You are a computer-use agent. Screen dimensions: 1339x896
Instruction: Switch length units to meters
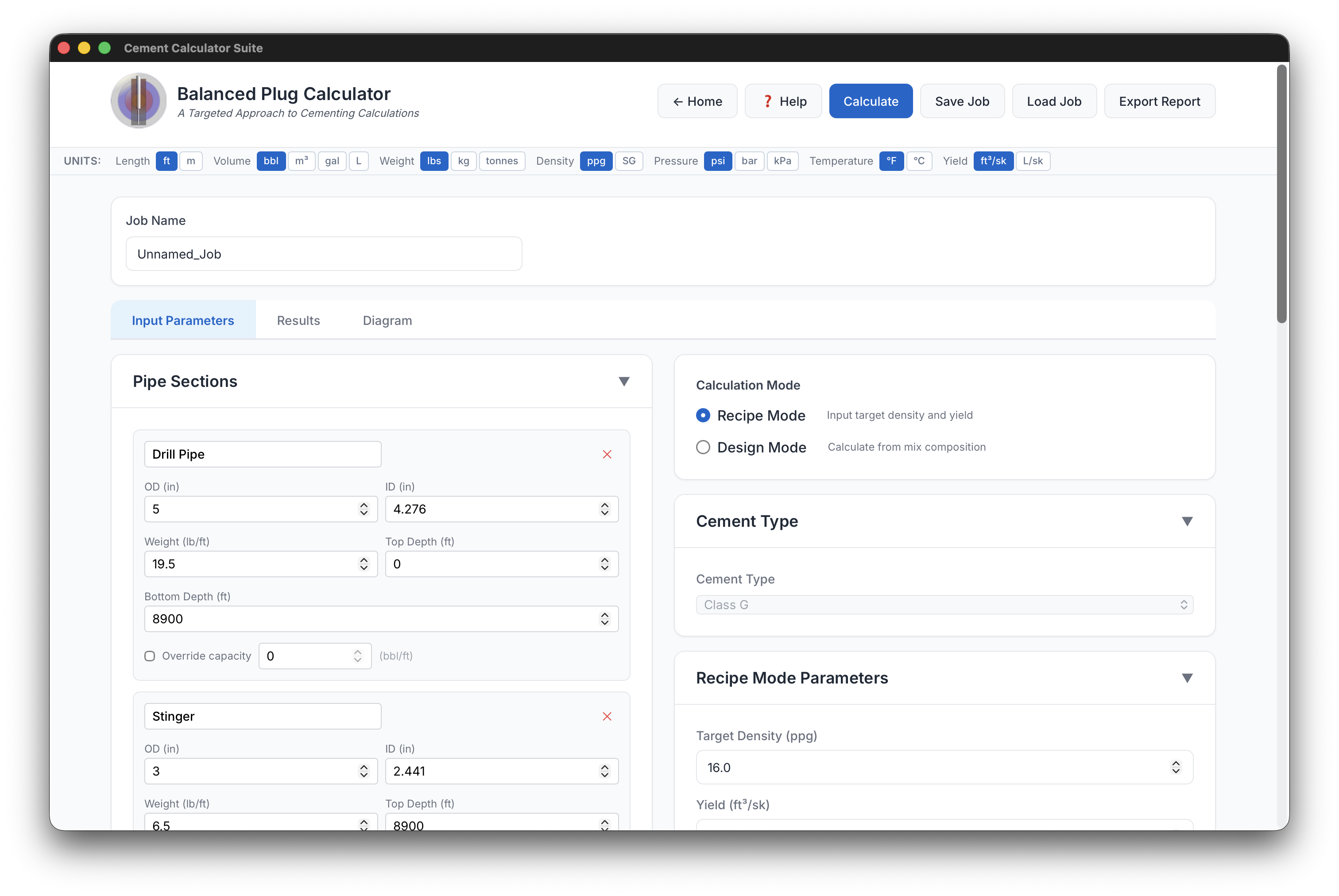coord(191,161)
